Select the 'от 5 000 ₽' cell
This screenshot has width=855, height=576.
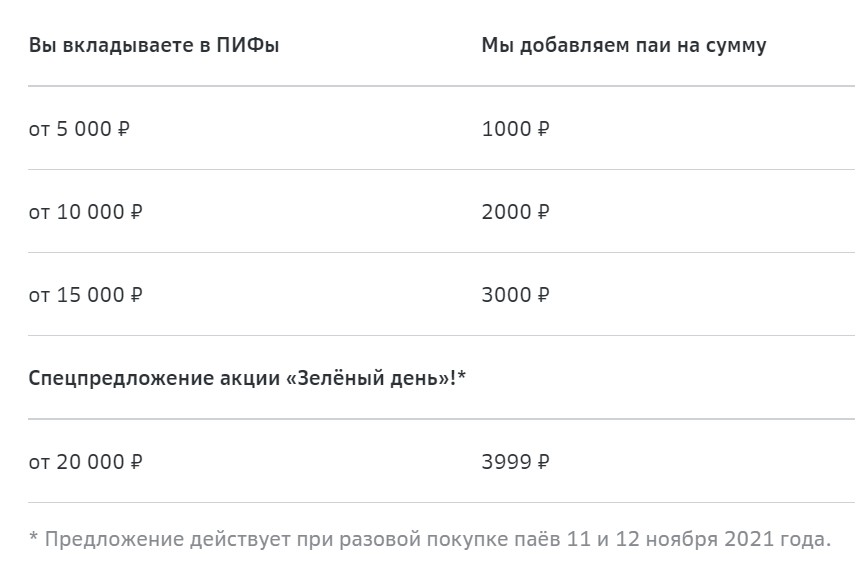[79, 129]
